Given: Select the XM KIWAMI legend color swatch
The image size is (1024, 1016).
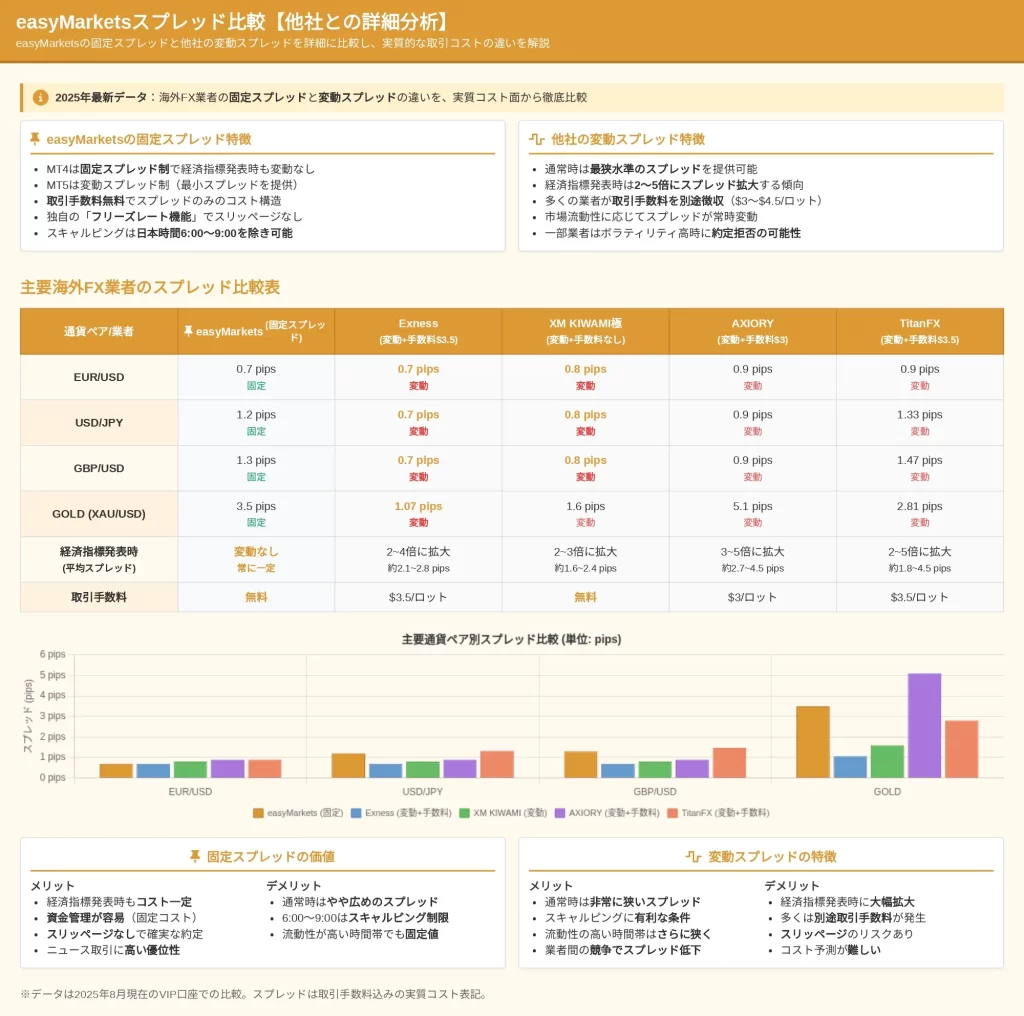Looking at the screenshot, I should point(464,813).
